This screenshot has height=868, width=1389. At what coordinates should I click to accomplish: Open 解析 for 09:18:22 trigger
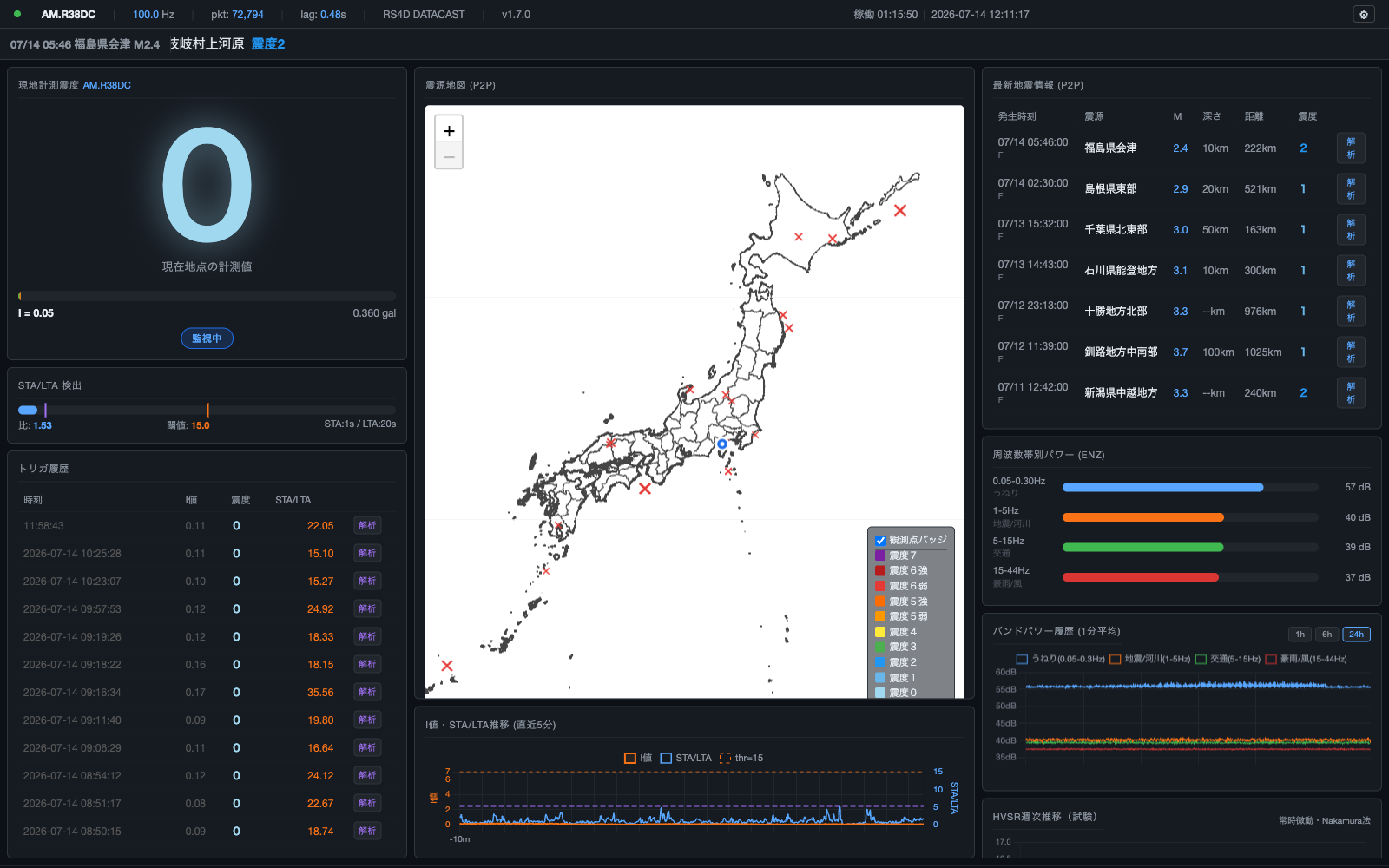367,665
